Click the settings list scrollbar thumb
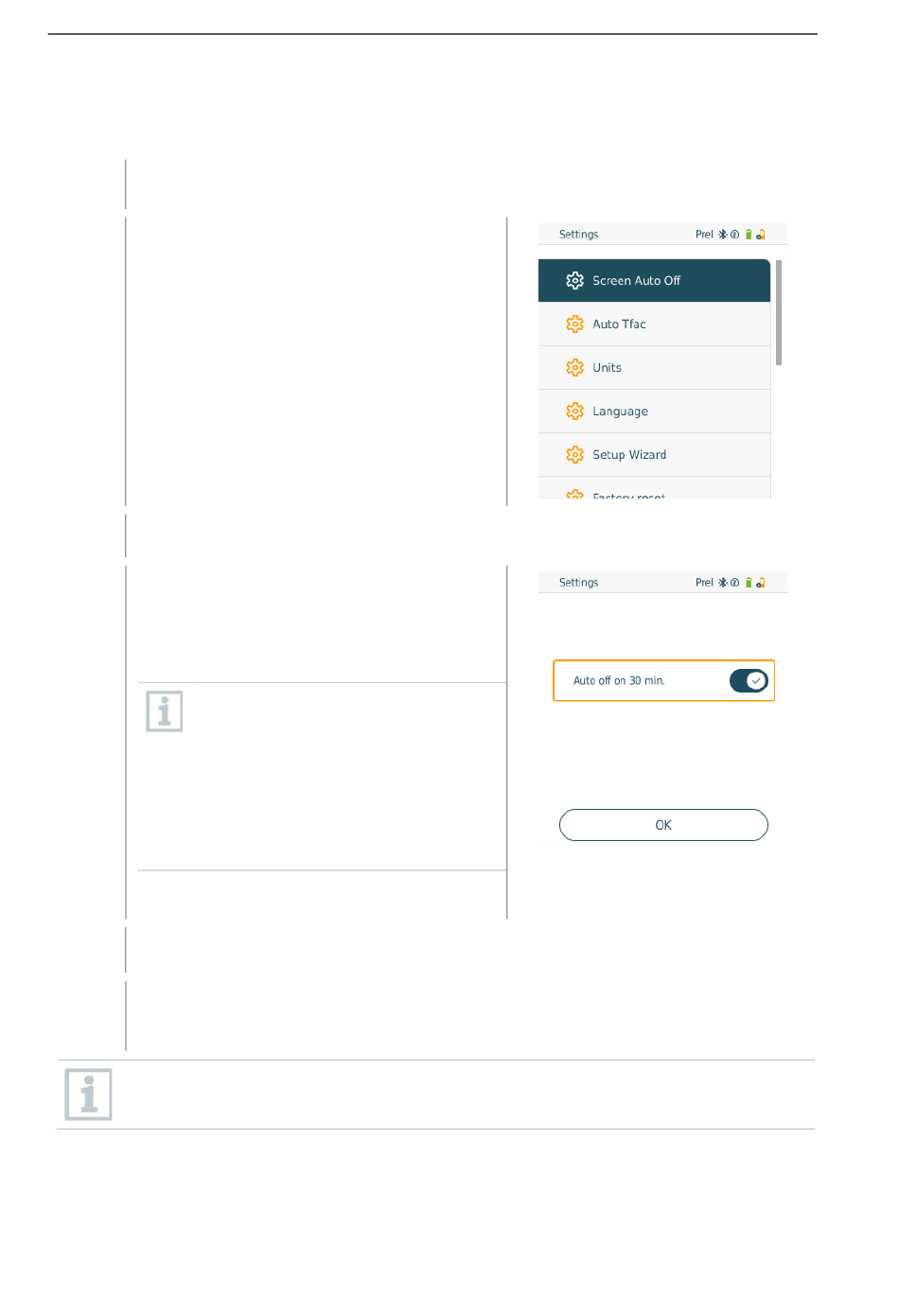This screenshot has width=899, height=1316. pos(779,313)
